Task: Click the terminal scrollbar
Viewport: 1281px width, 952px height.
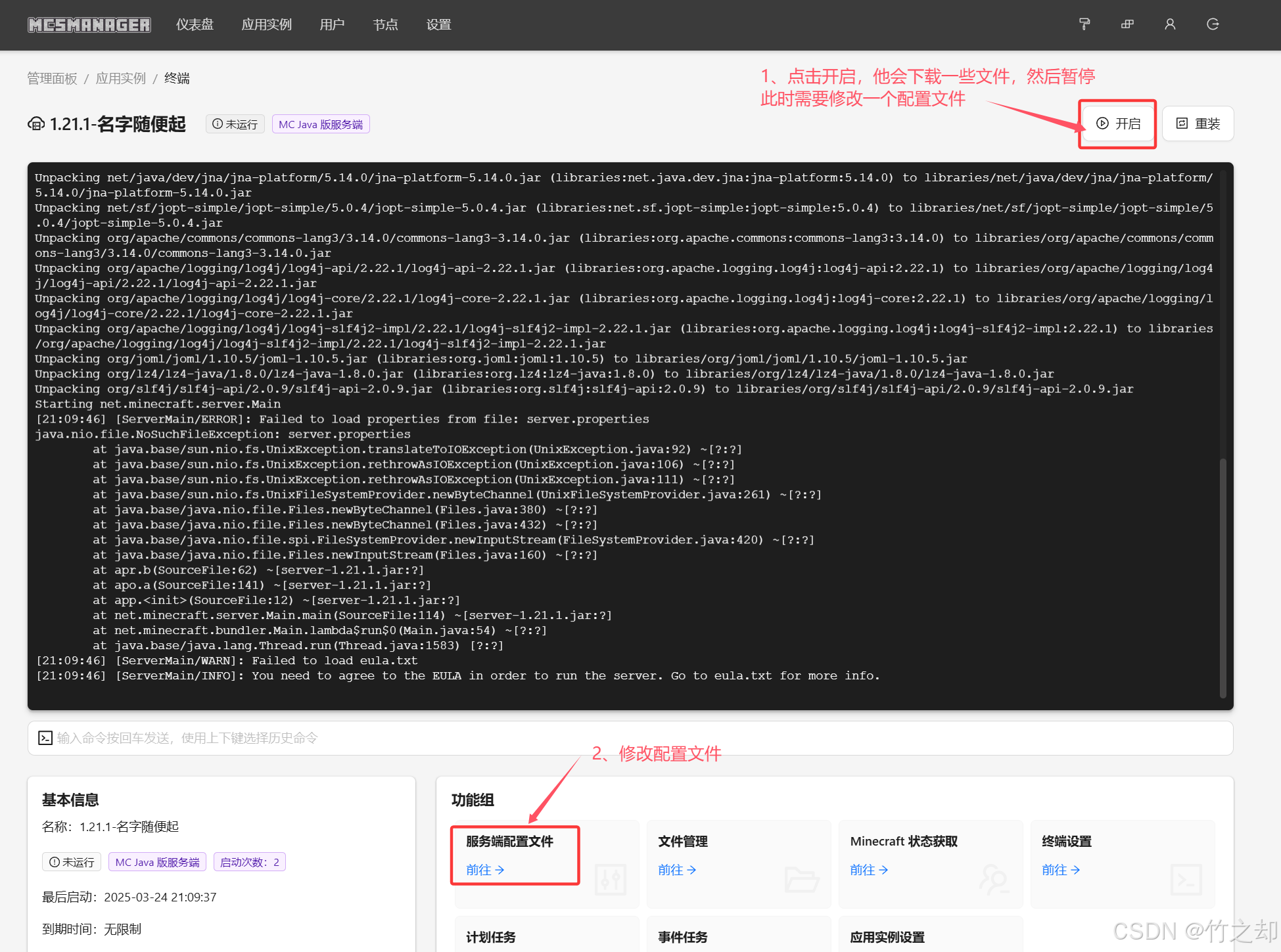Action: pos(1223,578)
